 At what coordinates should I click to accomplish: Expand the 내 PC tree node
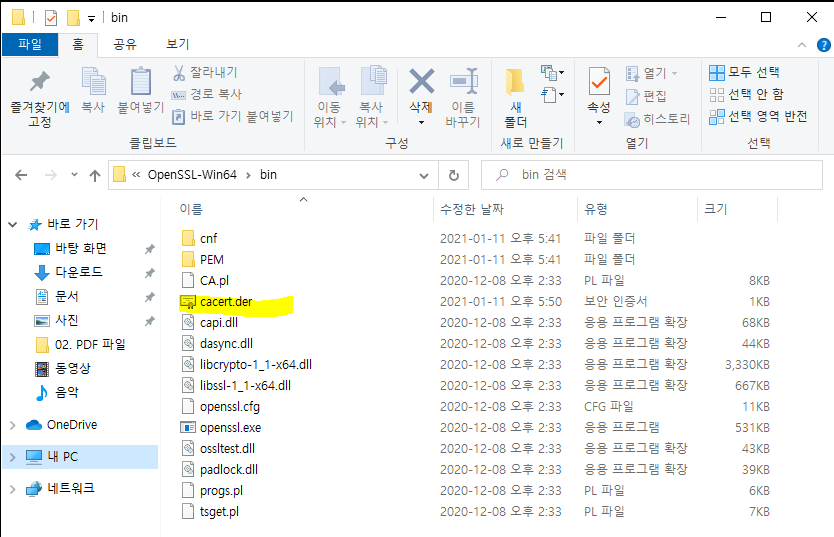[x=13, y=457]
